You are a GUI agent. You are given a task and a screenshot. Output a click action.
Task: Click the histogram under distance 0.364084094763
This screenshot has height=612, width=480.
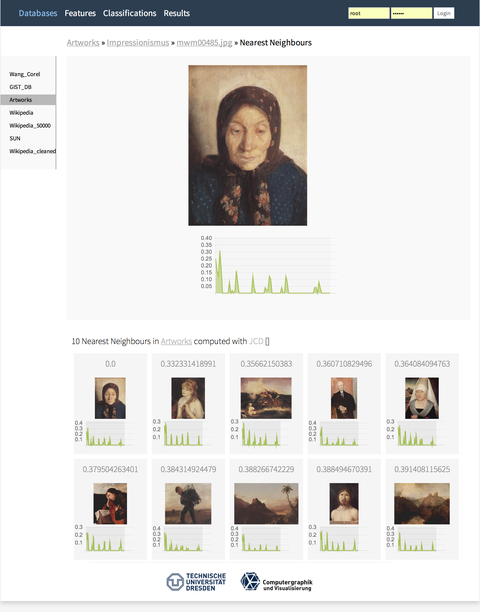(416, 434)
